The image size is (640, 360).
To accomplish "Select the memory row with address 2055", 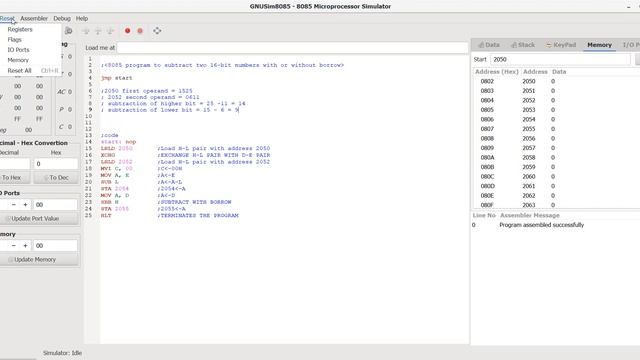I will click(x=556, y=129).
